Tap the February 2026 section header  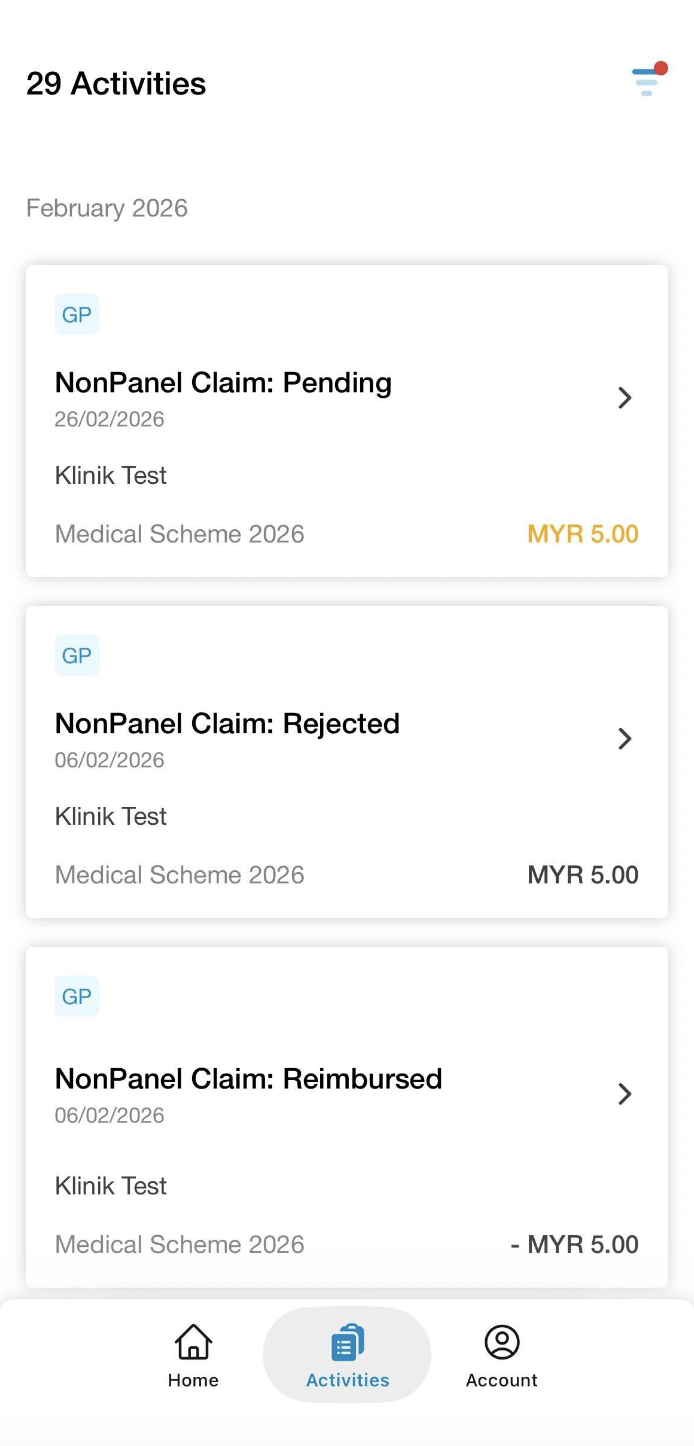click(107, 208)
